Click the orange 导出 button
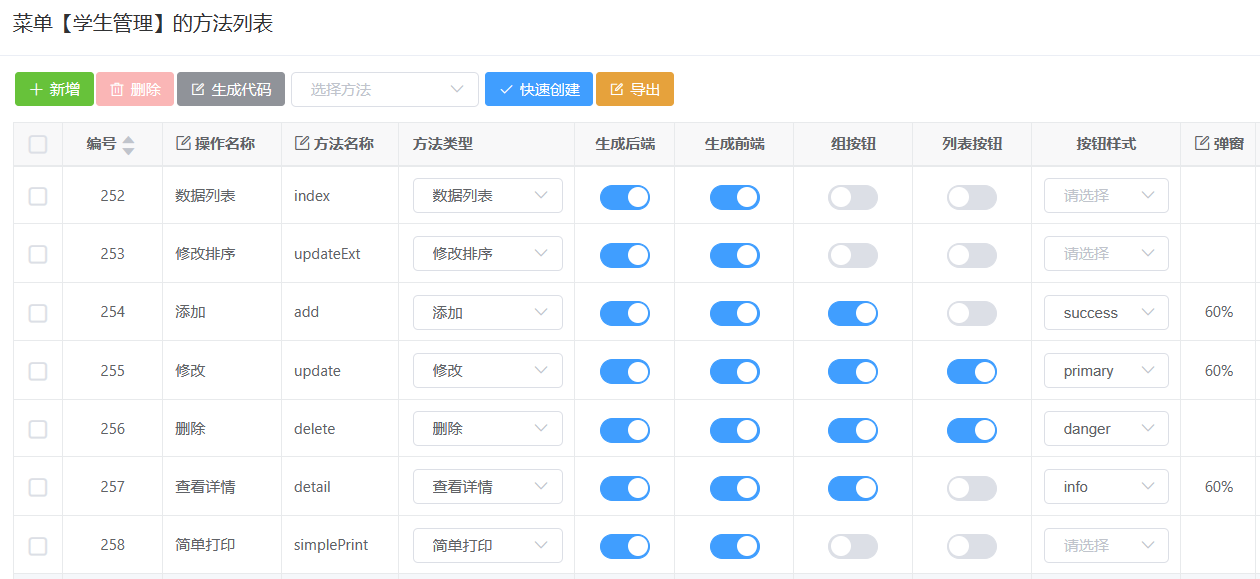 click(635, 89)
